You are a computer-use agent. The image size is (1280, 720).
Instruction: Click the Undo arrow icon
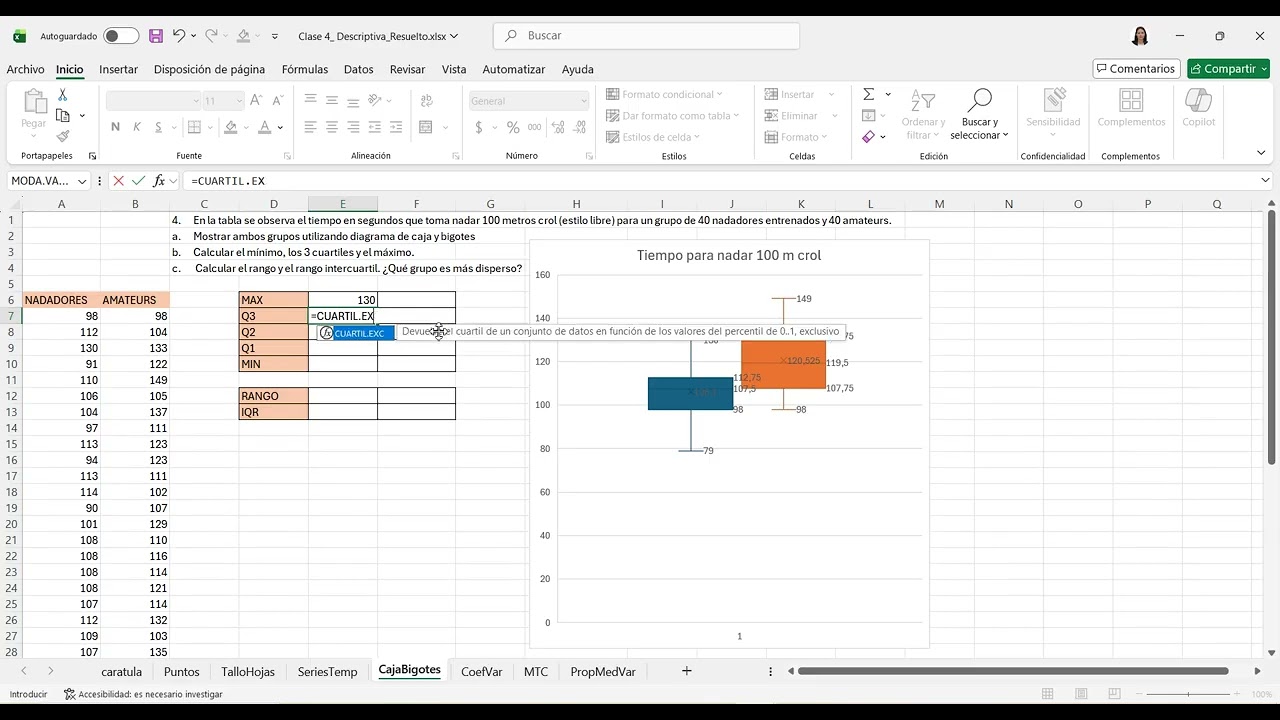tap(179, 36)
